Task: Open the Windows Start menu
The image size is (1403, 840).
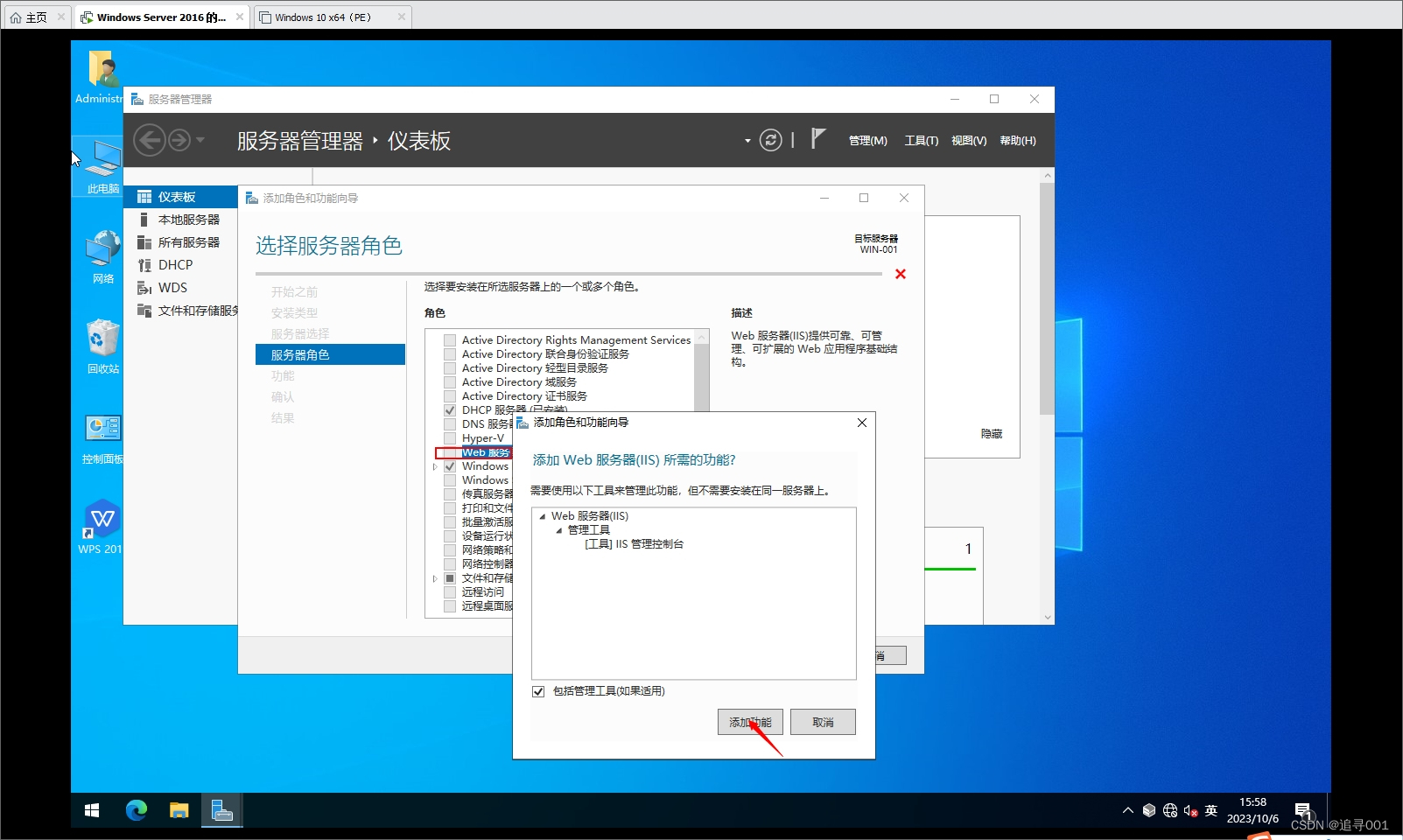Action: [92, 810]
